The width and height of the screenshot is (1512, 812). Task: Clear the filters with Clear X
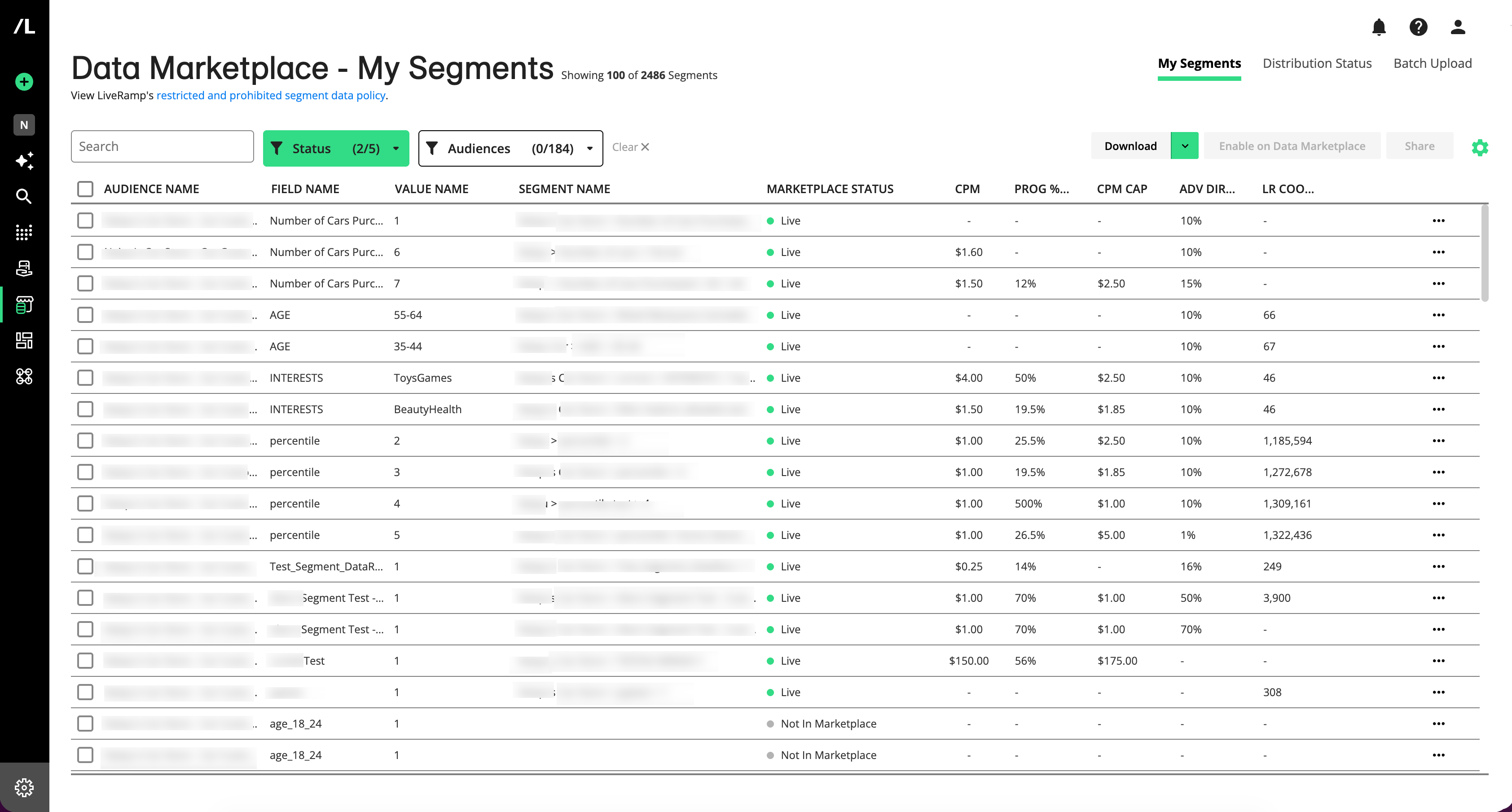tap(630, 147)
